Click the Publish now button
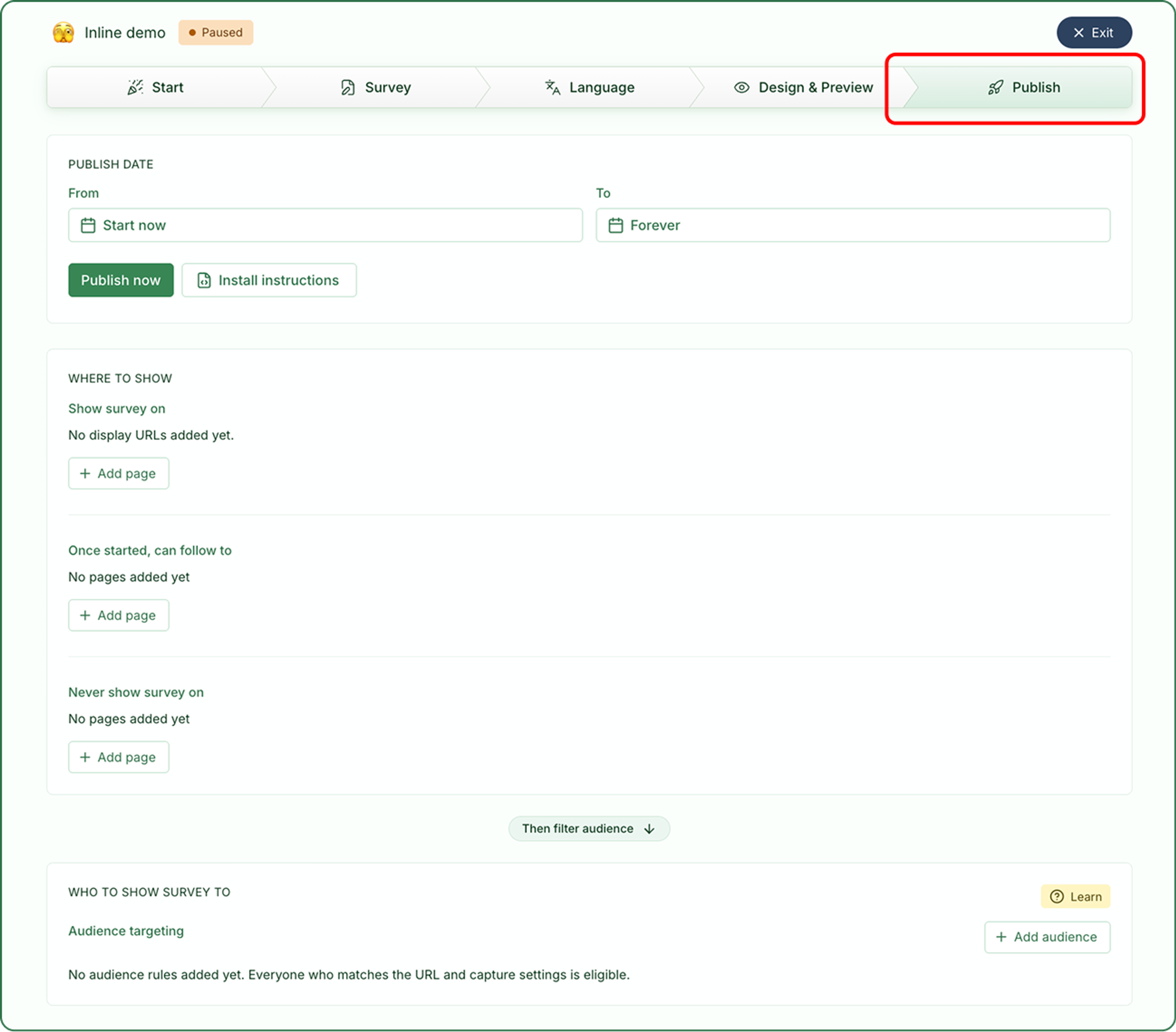The height and width of the screenshot is (1032, 1176). pyautogui.click(x=121, y=280)
